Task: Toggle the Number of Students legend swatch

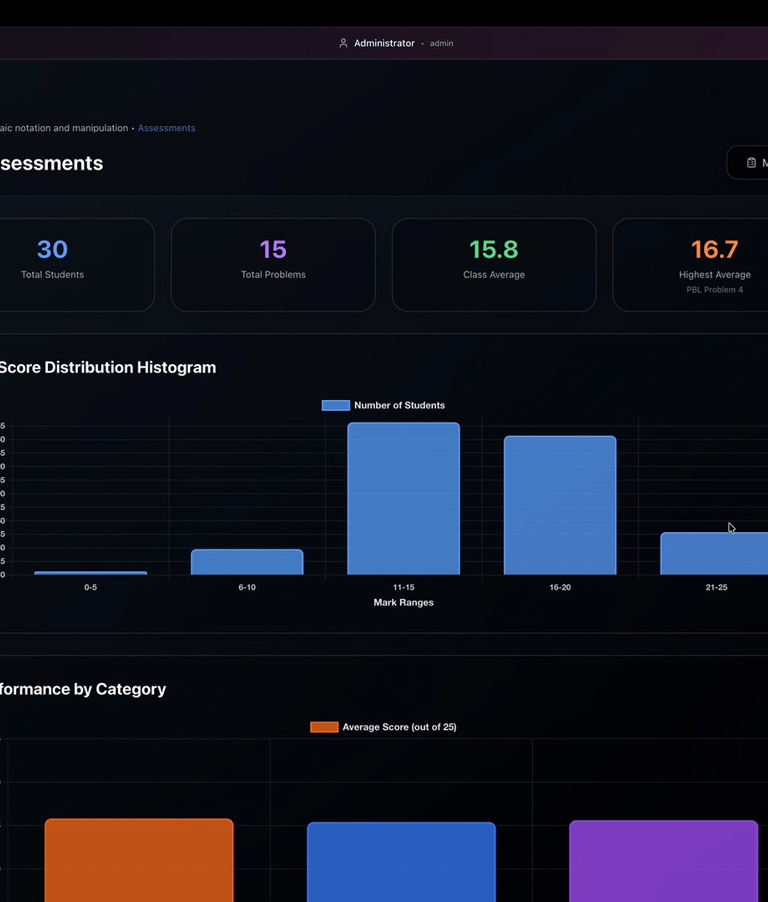Action: pyautogui.click(x=335, y=406)
